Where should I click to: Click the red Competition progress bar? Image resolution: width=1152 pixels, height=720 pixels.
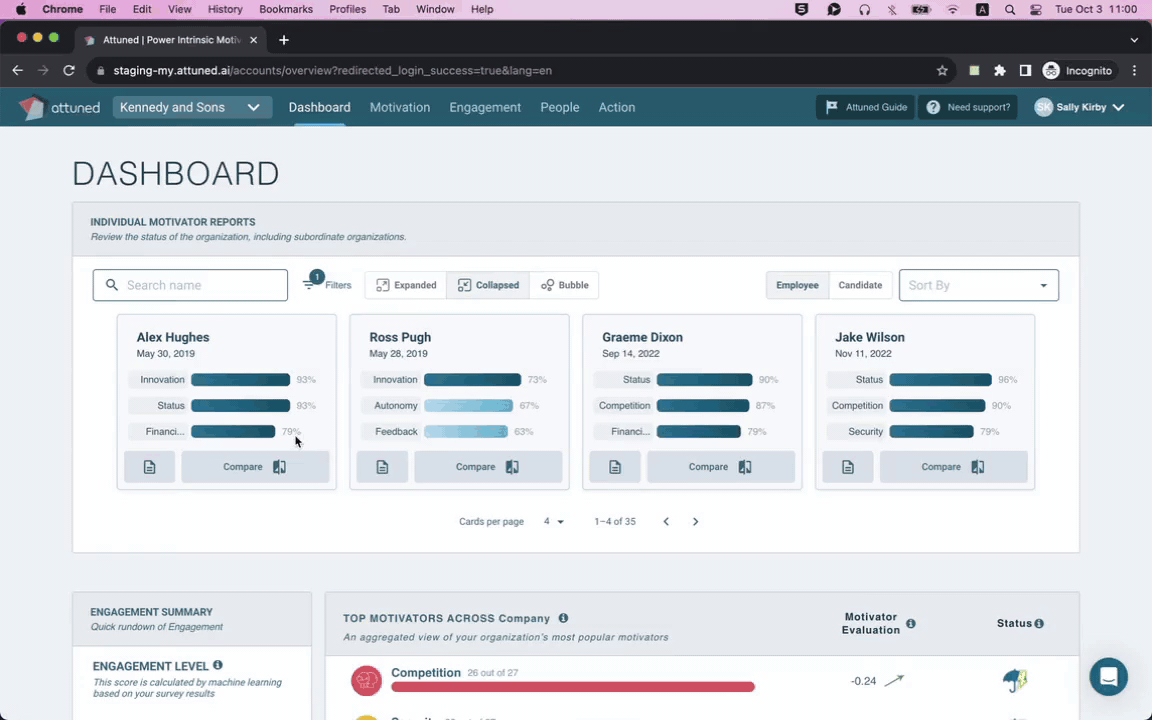[x=572, y=687]
